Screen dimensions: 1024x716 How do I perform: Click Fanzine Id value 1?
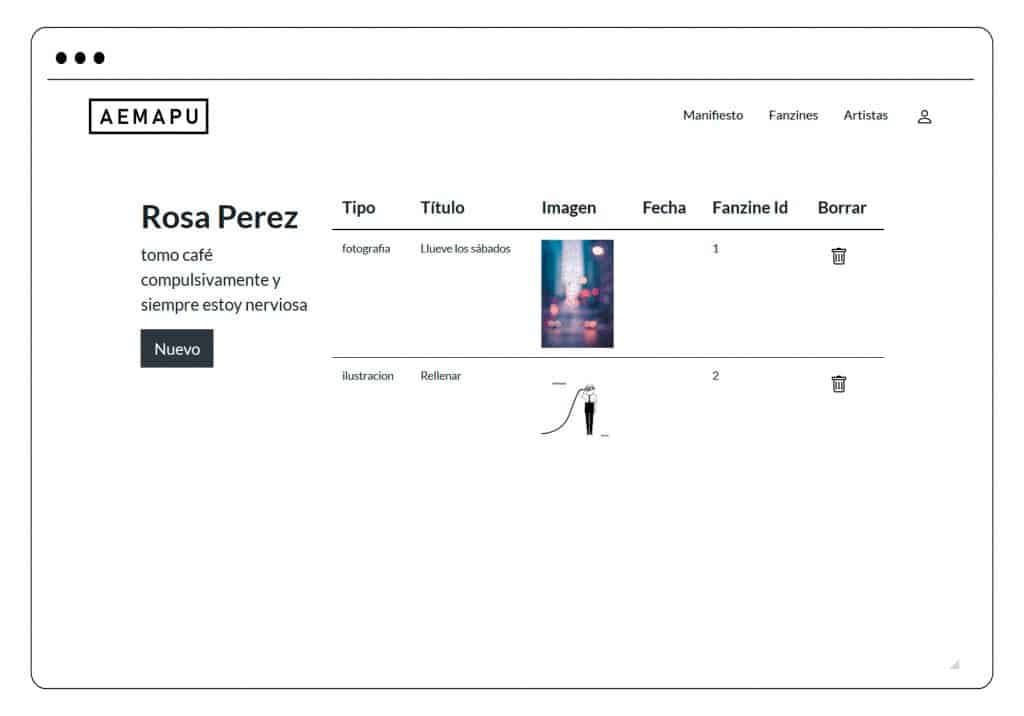[x=715, y=248]
